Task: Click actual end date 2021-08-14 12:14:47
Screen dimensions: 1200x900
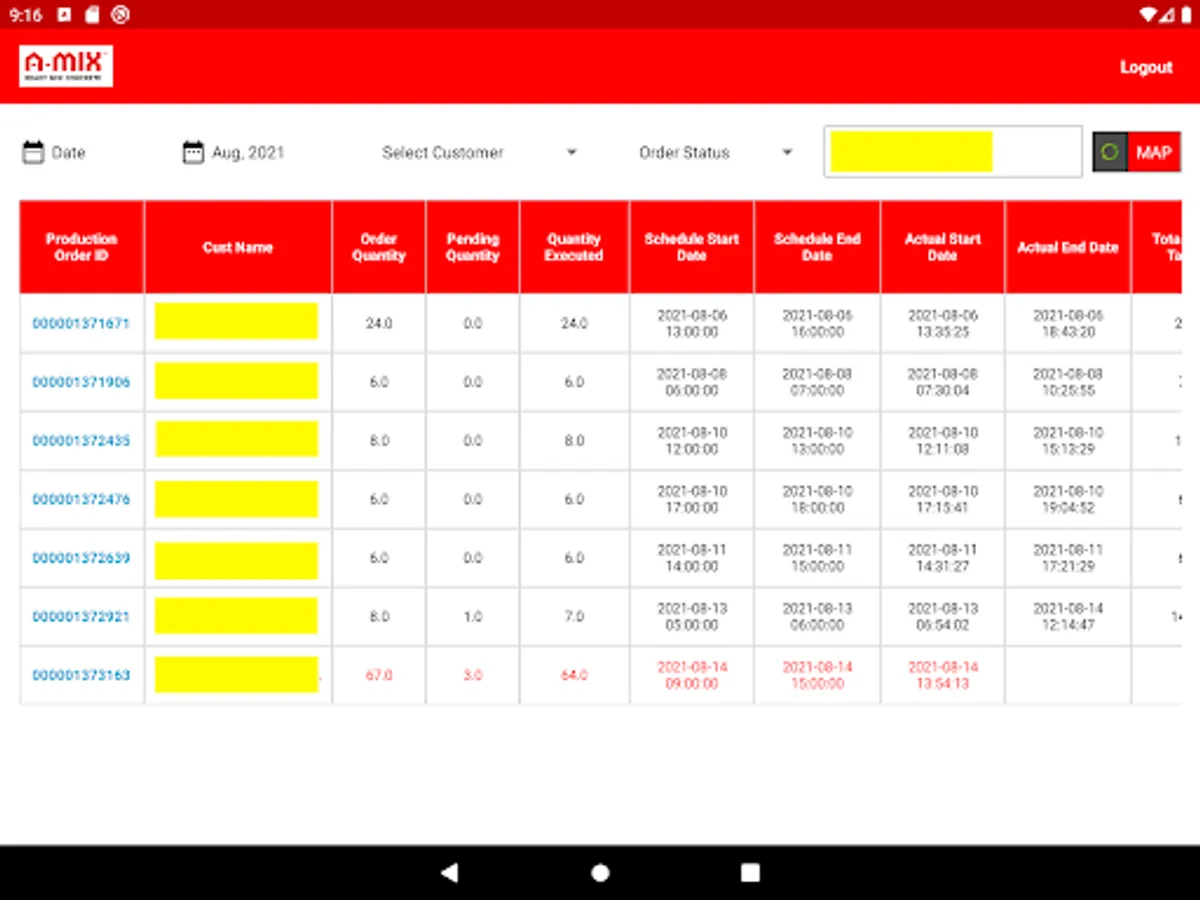Action: [1068, 617]
